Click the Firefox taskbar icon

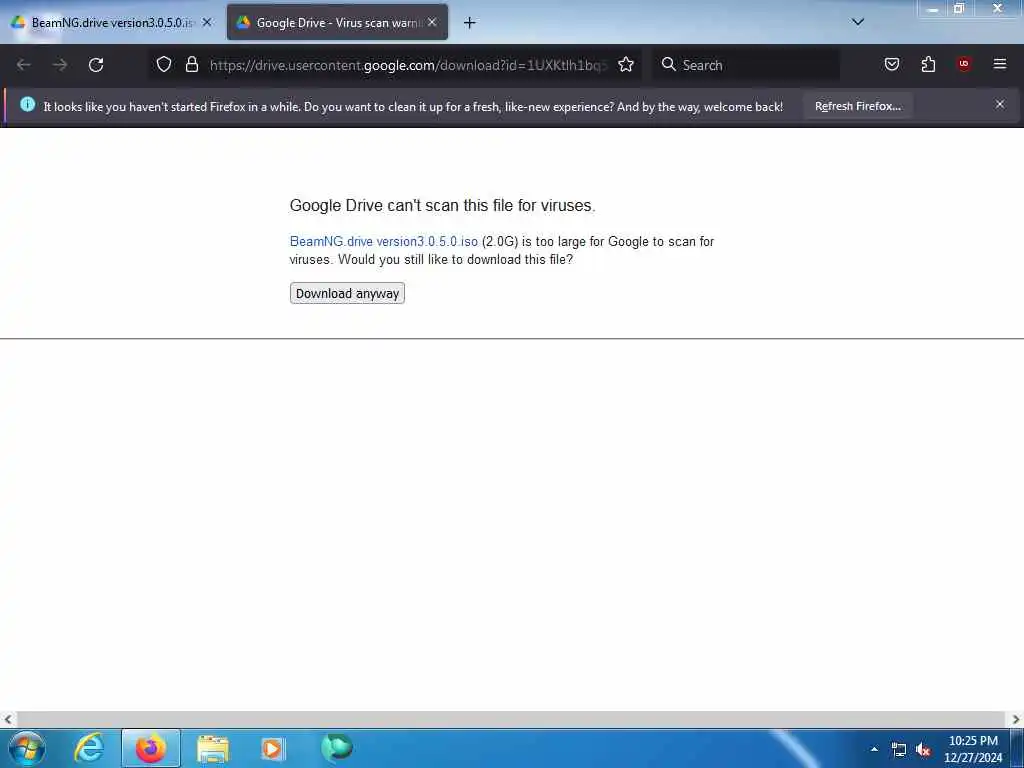coord(151,748)
